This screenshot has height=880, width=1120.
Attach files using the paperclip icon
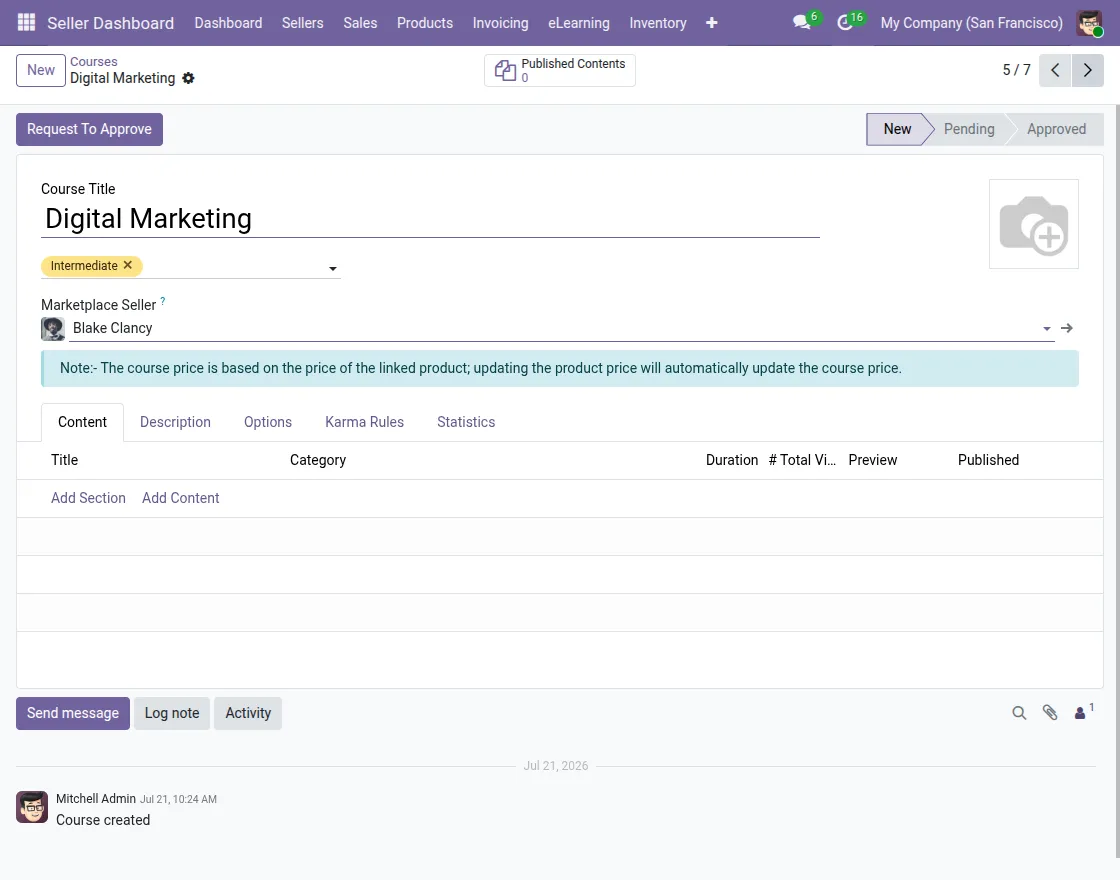pyautogui.click(x=1050, y=713)
